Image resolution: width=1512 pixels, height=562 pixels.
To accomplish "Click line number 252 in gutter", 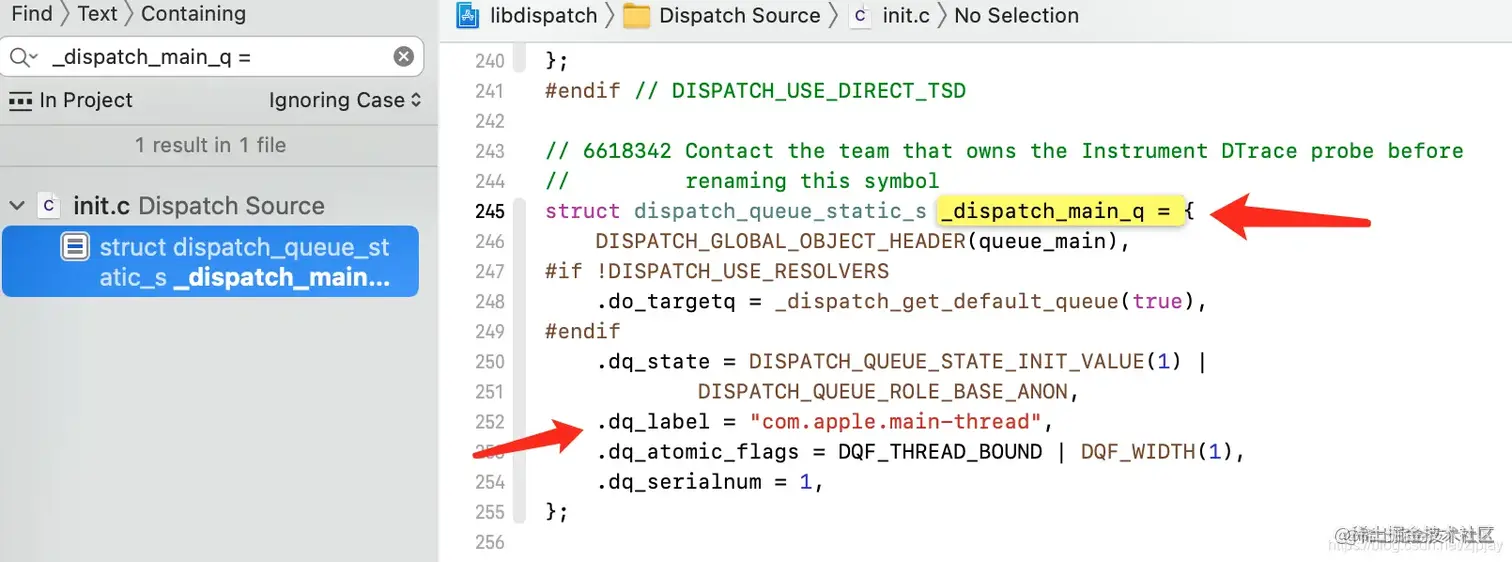I will point(489,421).
